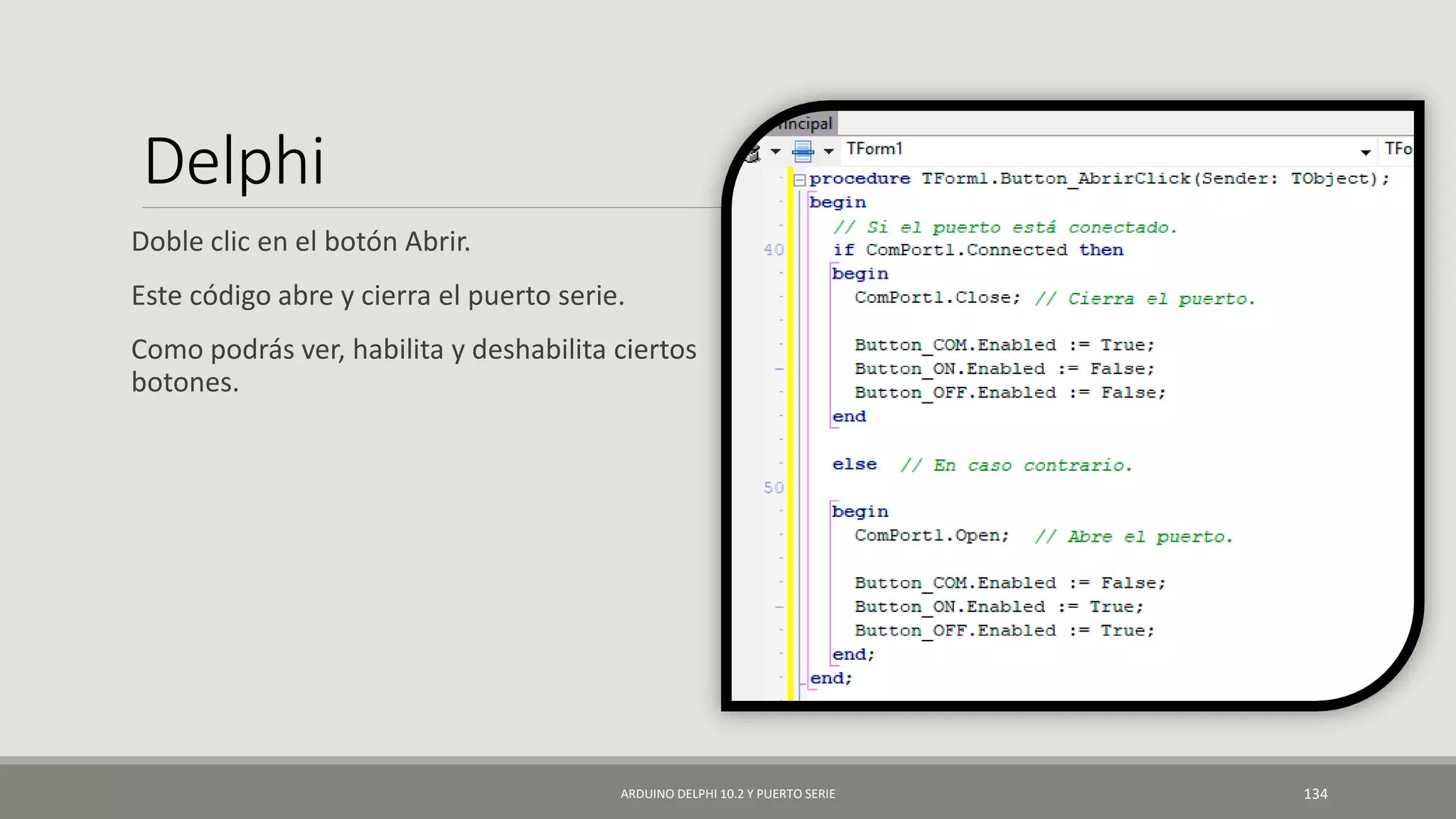This screenshot has height=819, width=1456.
Task: Click the comment 'Abre el puerto.'
Action: click(x=1134, y=537)
